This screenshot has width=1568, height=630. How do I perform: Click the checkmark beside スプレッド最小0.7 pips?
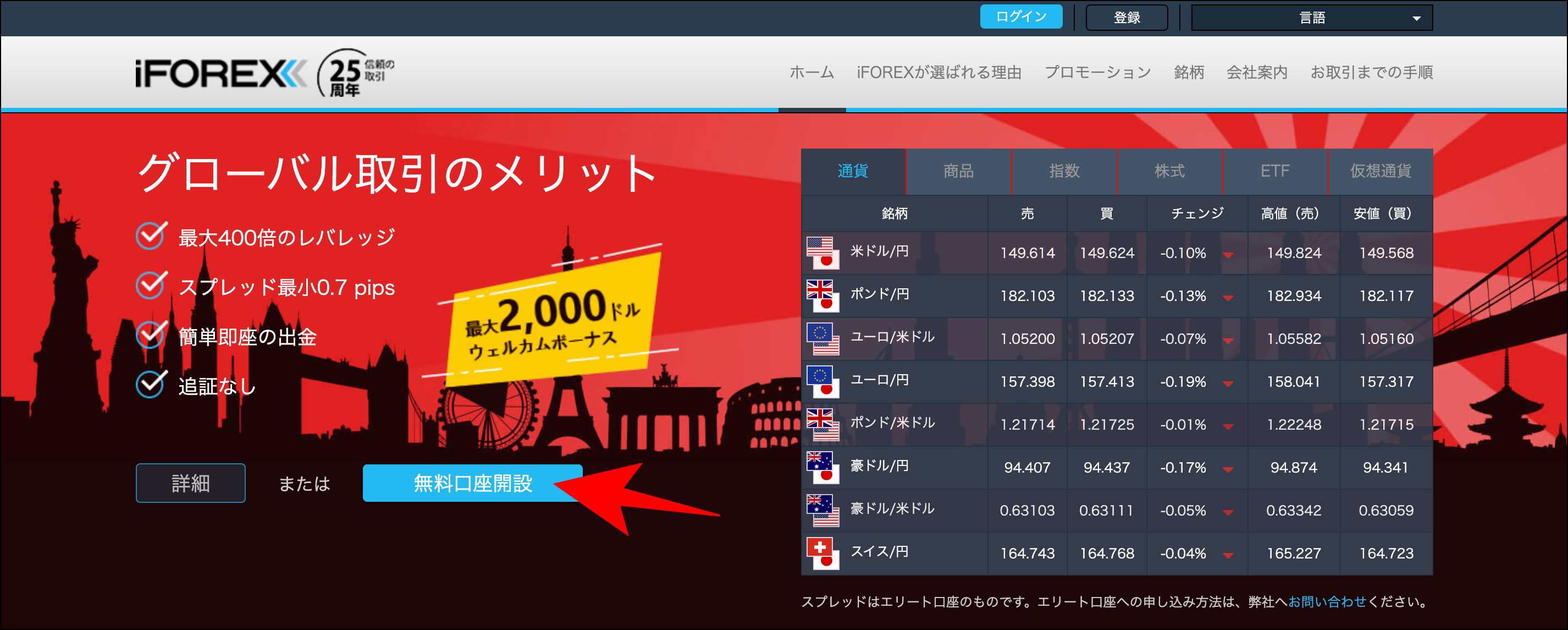(x=150, y=285)
